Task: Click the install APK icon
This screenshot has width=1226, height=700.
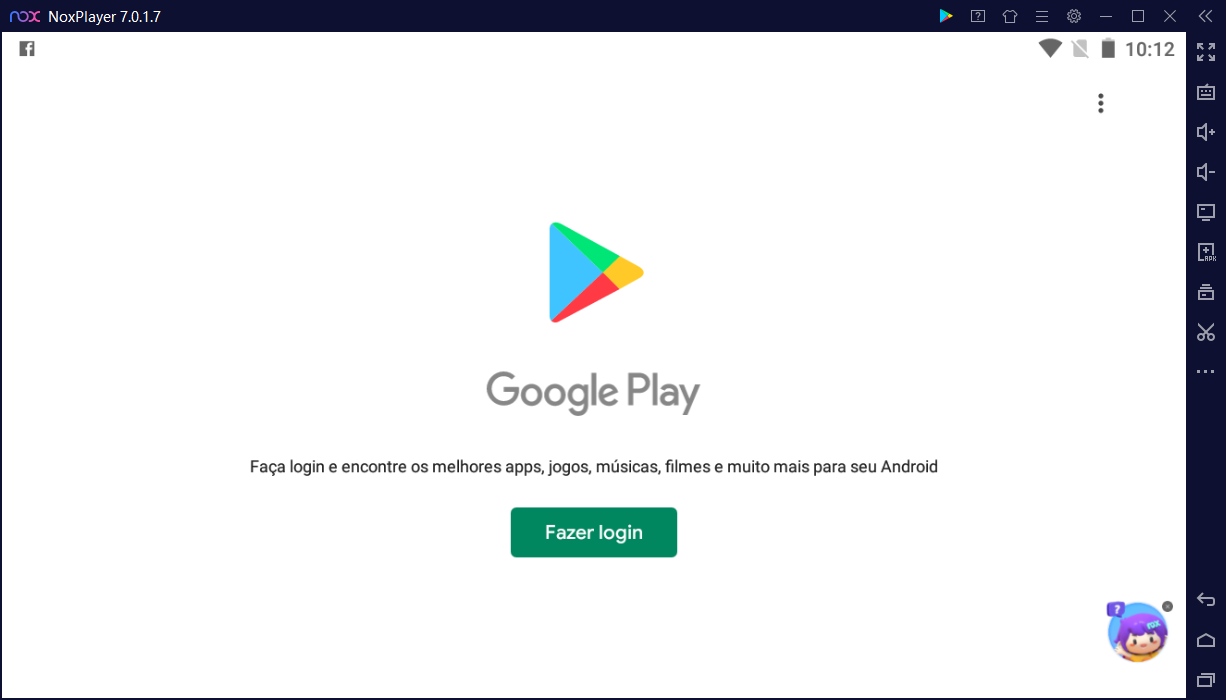Action: pos(1206,252)
